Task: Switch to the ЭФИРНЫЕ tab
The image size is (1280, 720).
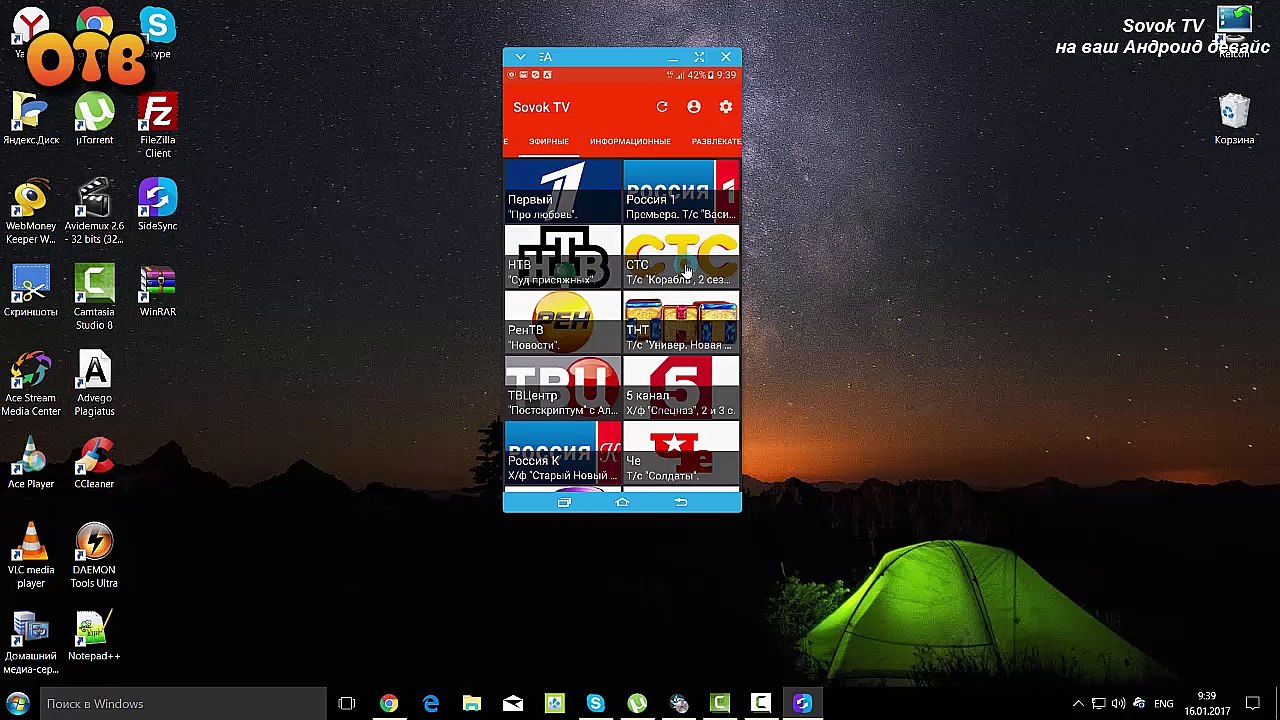Action: tap(549, 142)
